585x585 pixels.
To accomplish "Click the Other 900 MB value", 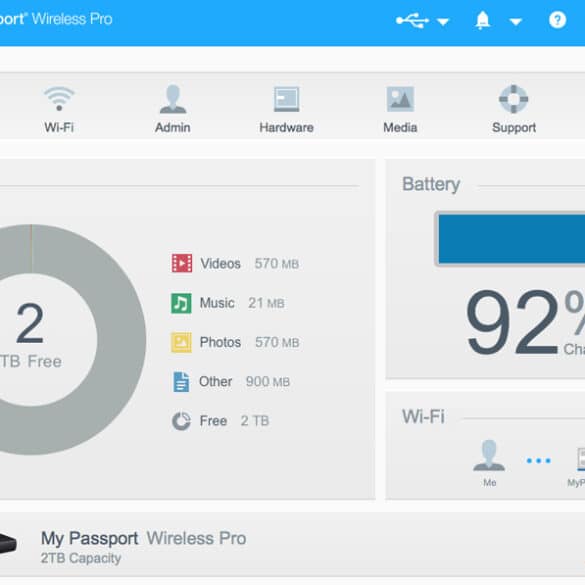I will [268, 382].
